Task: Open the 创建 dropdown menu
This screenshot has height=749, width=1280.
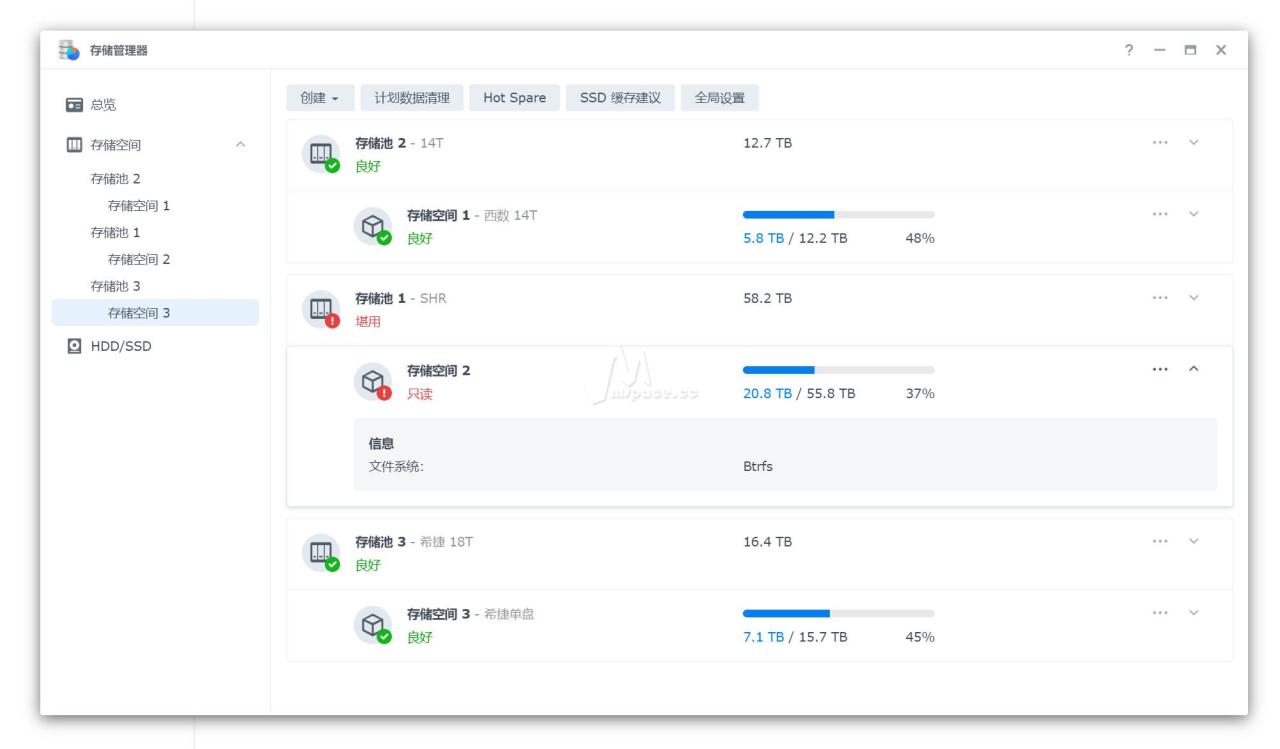Action: click(x=320, y=98)
